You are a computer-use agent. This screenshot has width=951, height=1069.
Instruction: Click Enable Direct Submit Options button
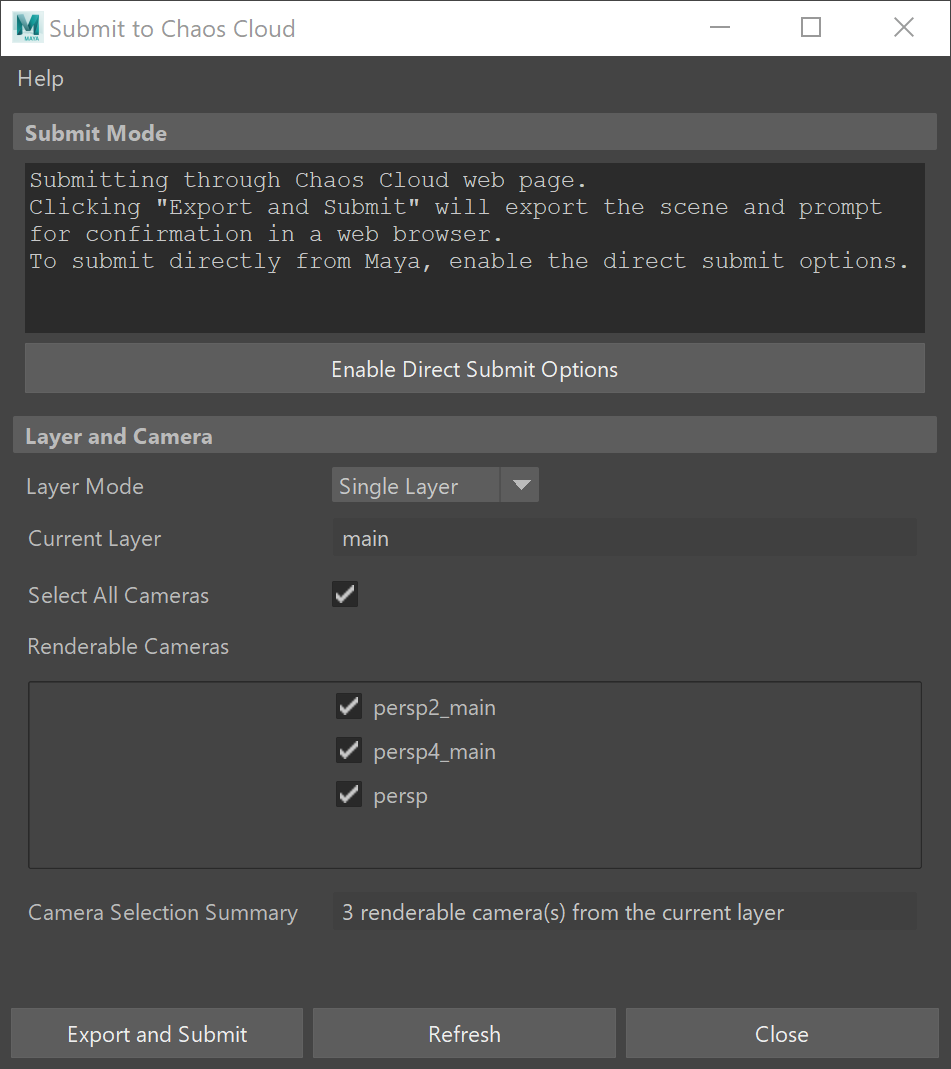point(474,369)
